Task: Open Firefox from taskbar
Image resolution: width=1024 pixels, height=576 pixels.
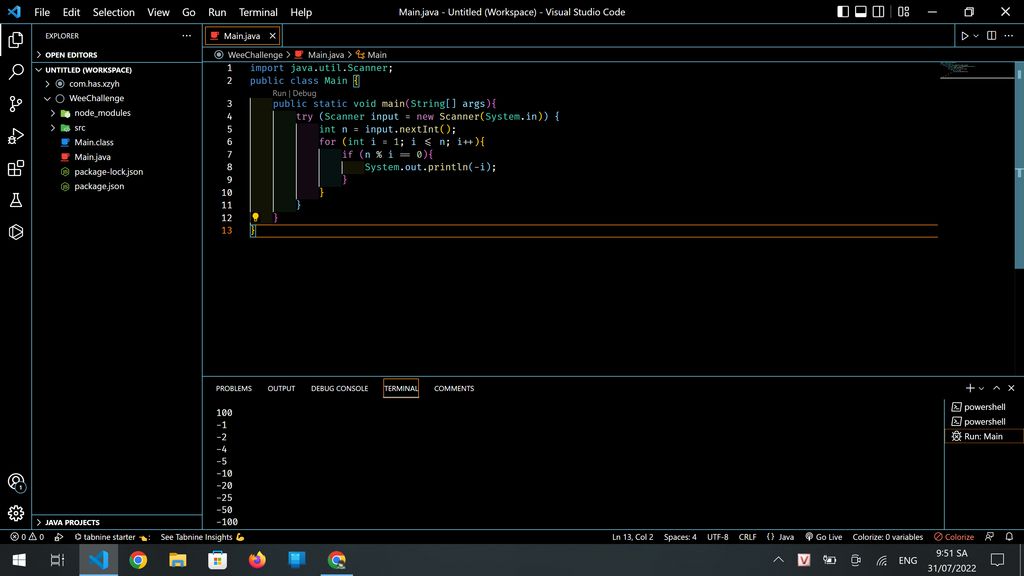Action: (x=257, y=560)
